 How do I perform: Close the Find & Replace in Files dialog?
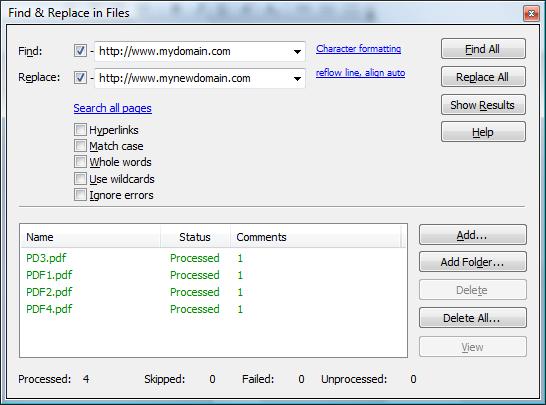pyautogui.click(x=531, y=14)
